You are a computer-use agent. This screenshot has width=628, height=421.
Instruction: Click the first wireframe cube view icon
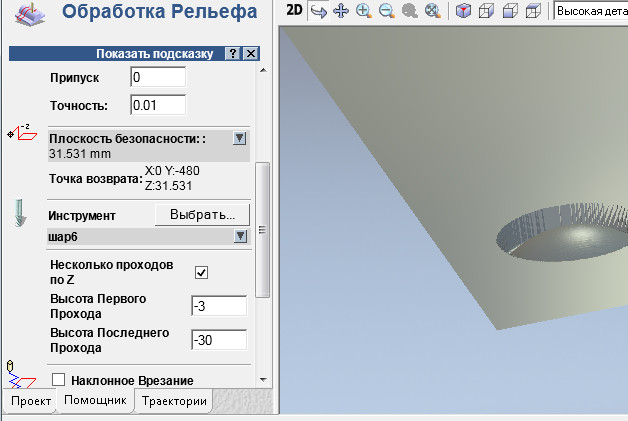click(487, 12)
